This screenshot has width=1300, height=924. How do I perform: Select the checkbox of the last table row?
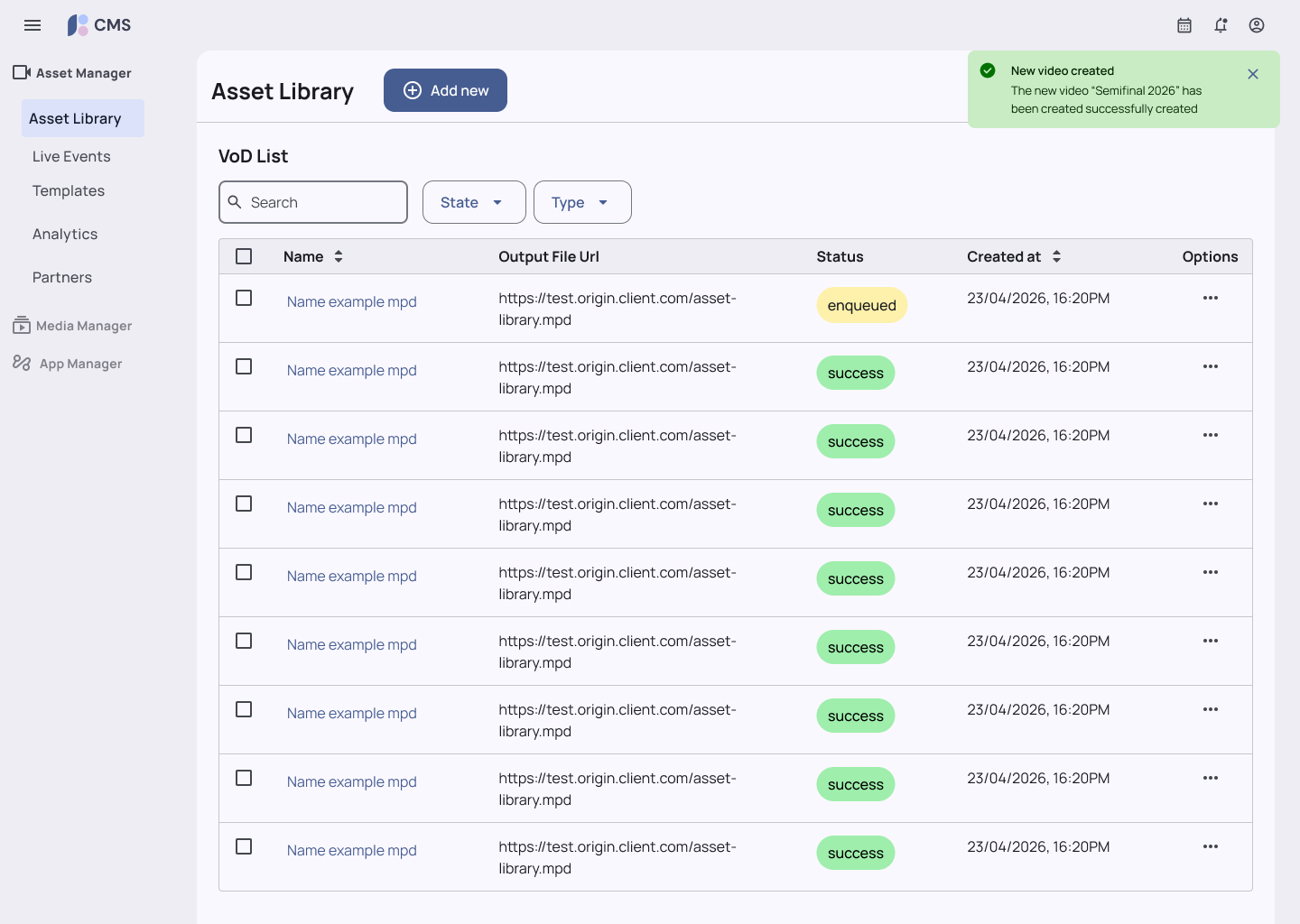(x=244, y=846)
